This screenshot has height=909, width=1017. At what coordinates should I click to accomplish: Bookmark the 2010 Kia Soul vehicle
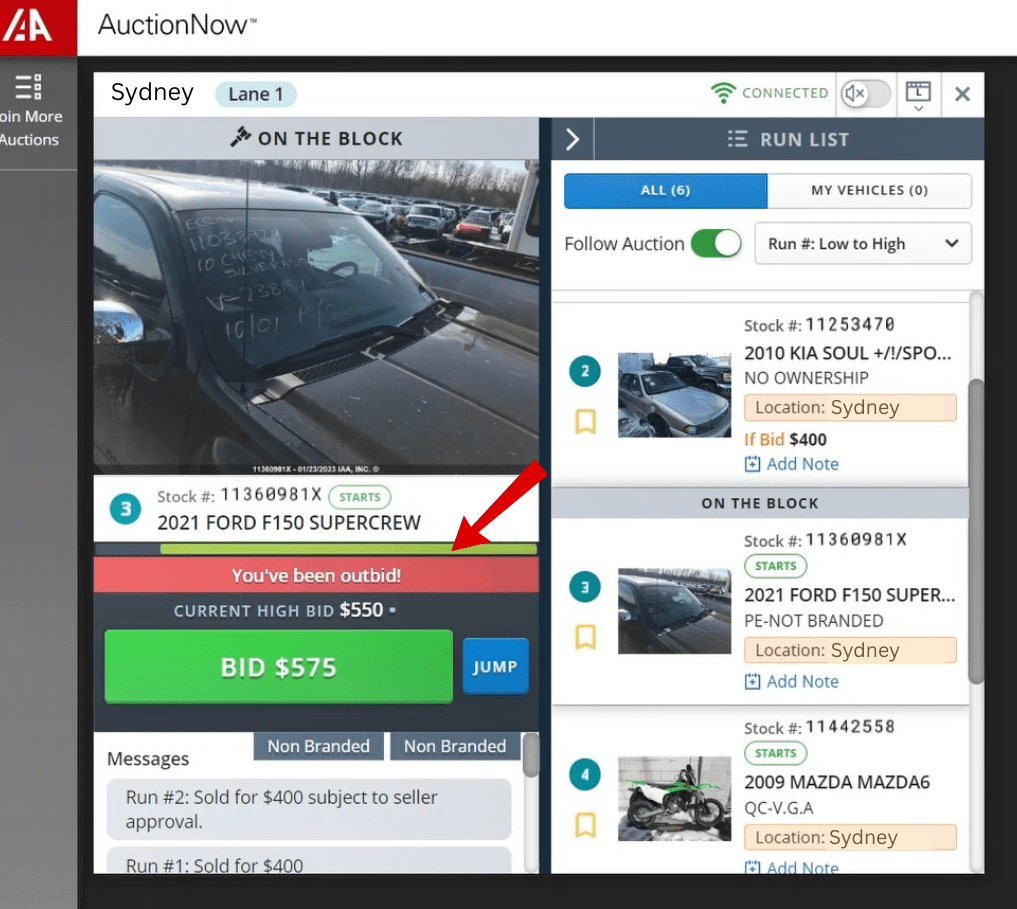point(586,423)
